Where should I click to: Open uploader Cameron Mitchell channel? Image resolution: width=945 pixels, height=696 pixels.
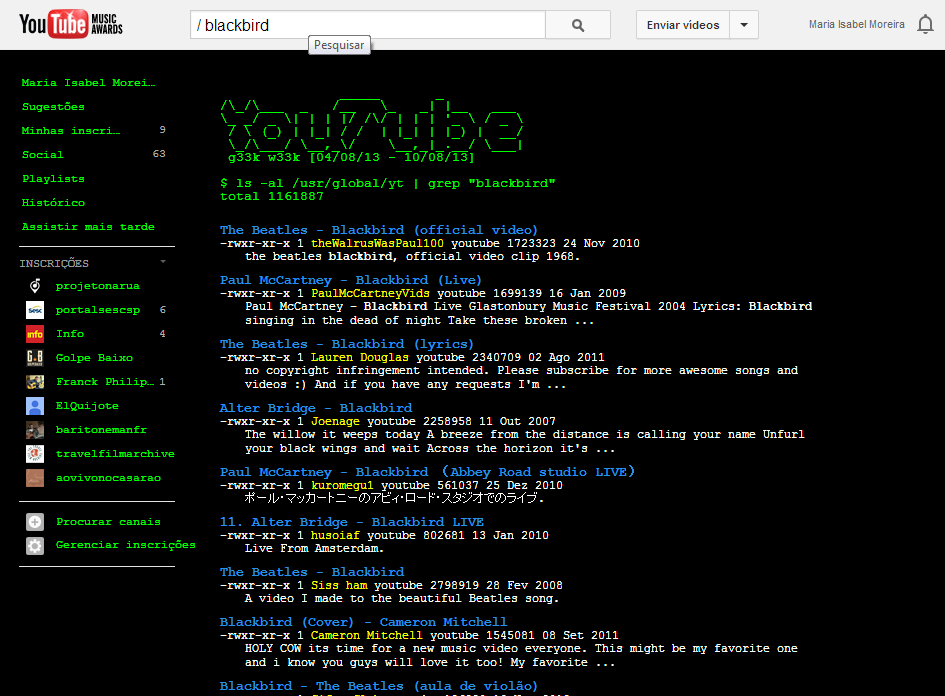[x=367, y=635]
